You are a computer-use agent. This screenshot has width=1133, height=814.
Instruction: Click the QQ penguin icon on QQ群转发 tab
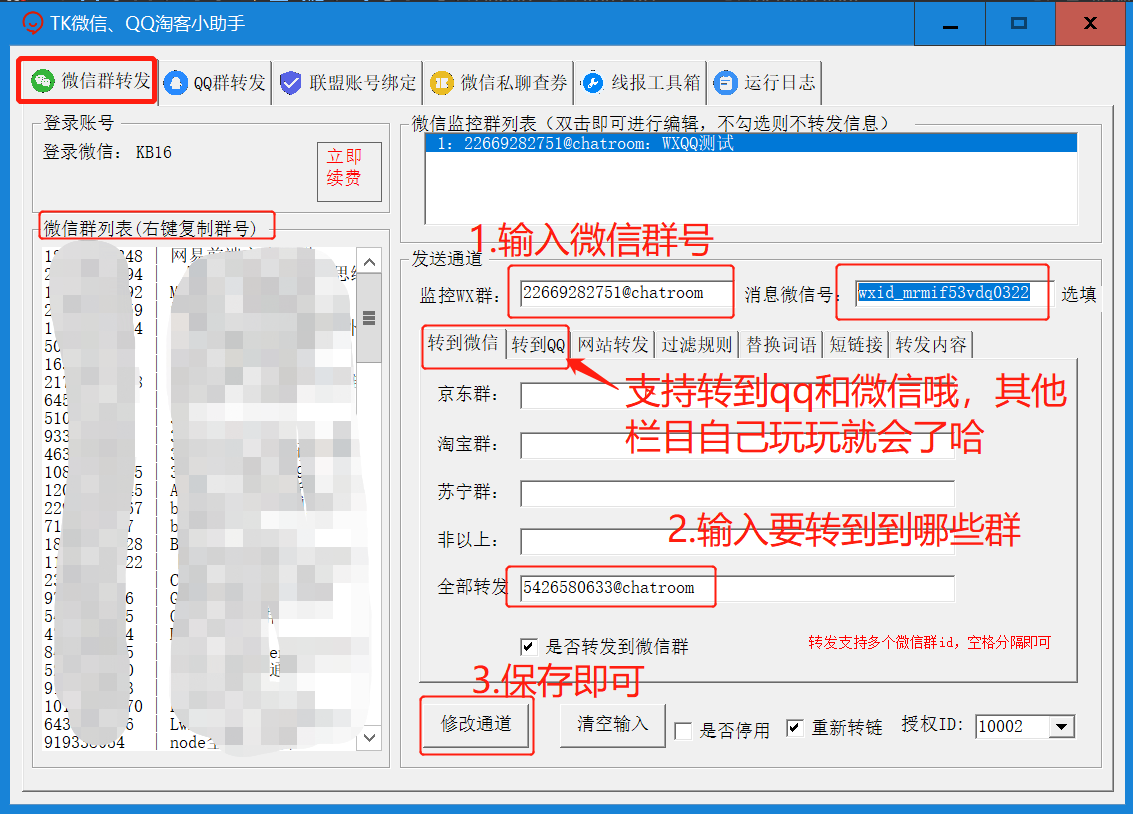tap(176, 83)
